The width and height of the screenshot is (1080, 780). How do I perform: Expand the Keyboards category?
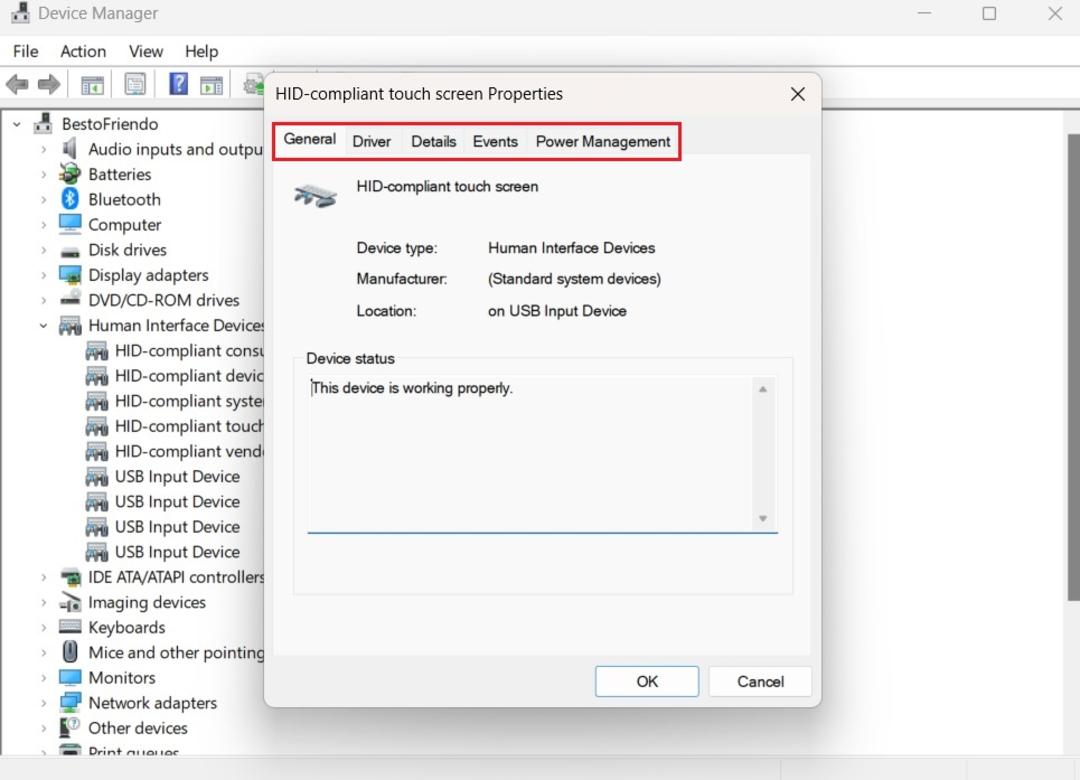click(43, 627)
